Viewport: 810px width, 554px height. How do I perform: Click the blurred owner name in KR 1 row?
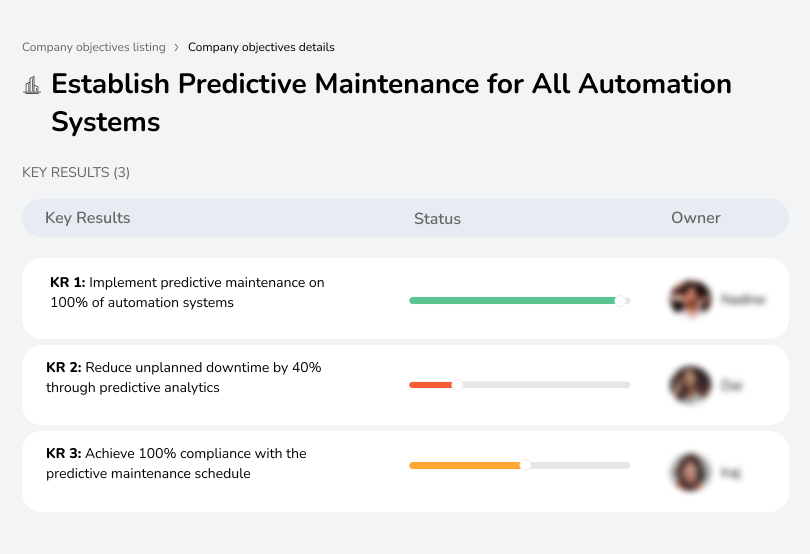743,299
